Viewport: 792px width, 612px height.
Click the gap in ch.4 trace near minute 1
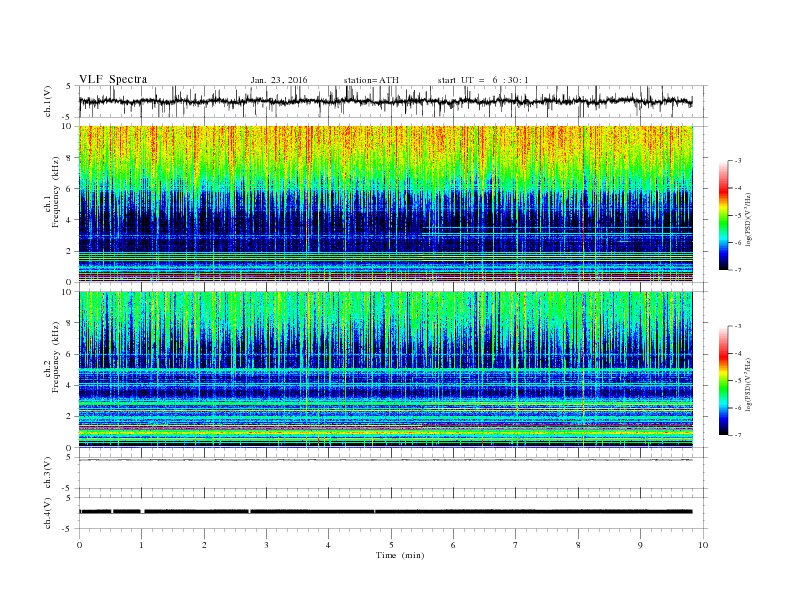coord(142,512)
